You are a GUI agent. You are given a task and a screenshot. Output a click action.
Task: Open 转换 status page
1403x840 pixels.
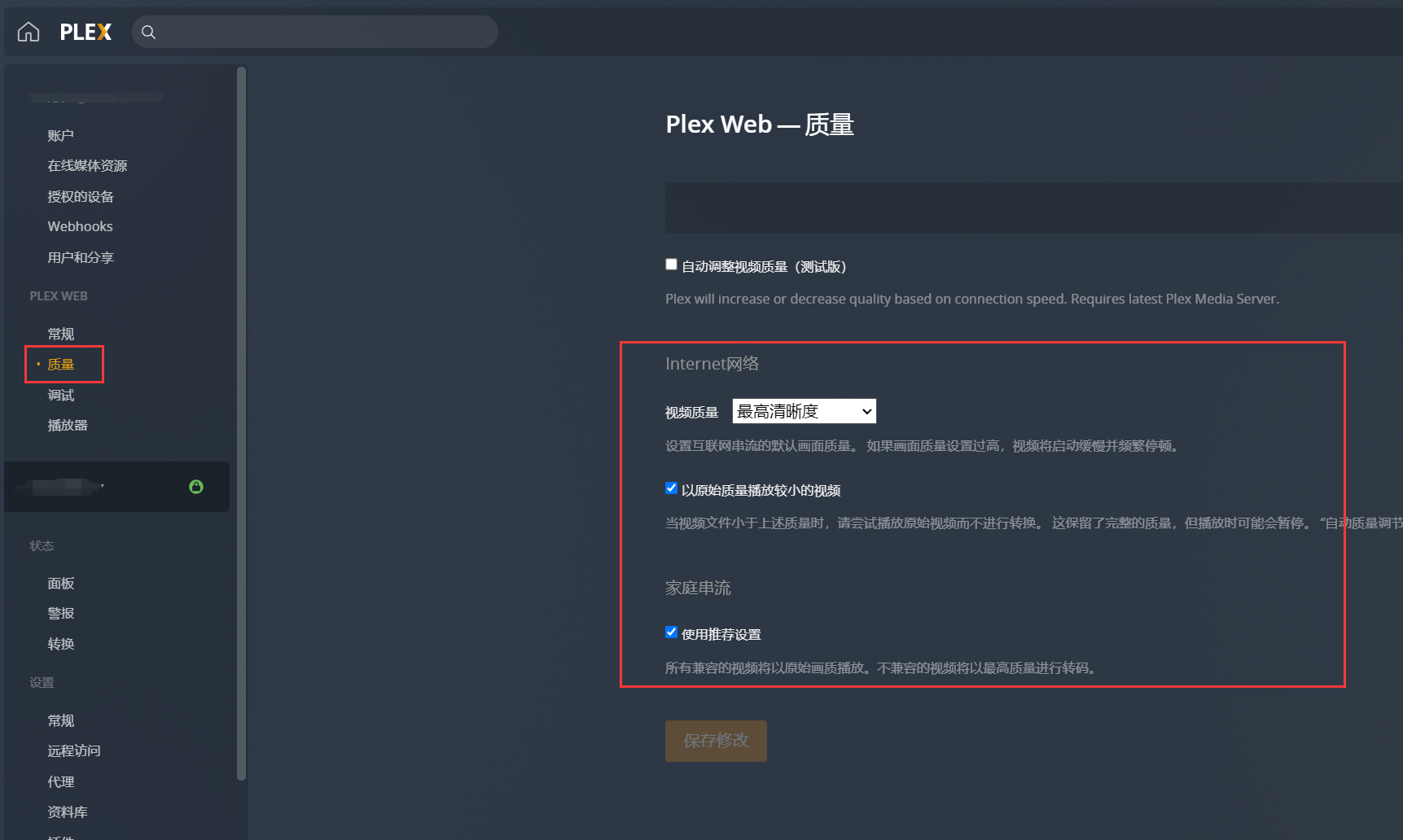pyautogui.click(x=60, y=643)
